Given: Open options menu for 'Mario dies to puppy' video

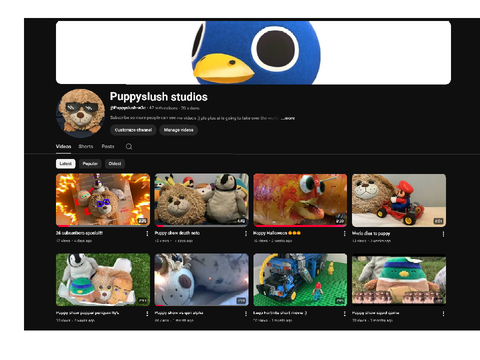Looking at the screenshot, I should point(443,234).
